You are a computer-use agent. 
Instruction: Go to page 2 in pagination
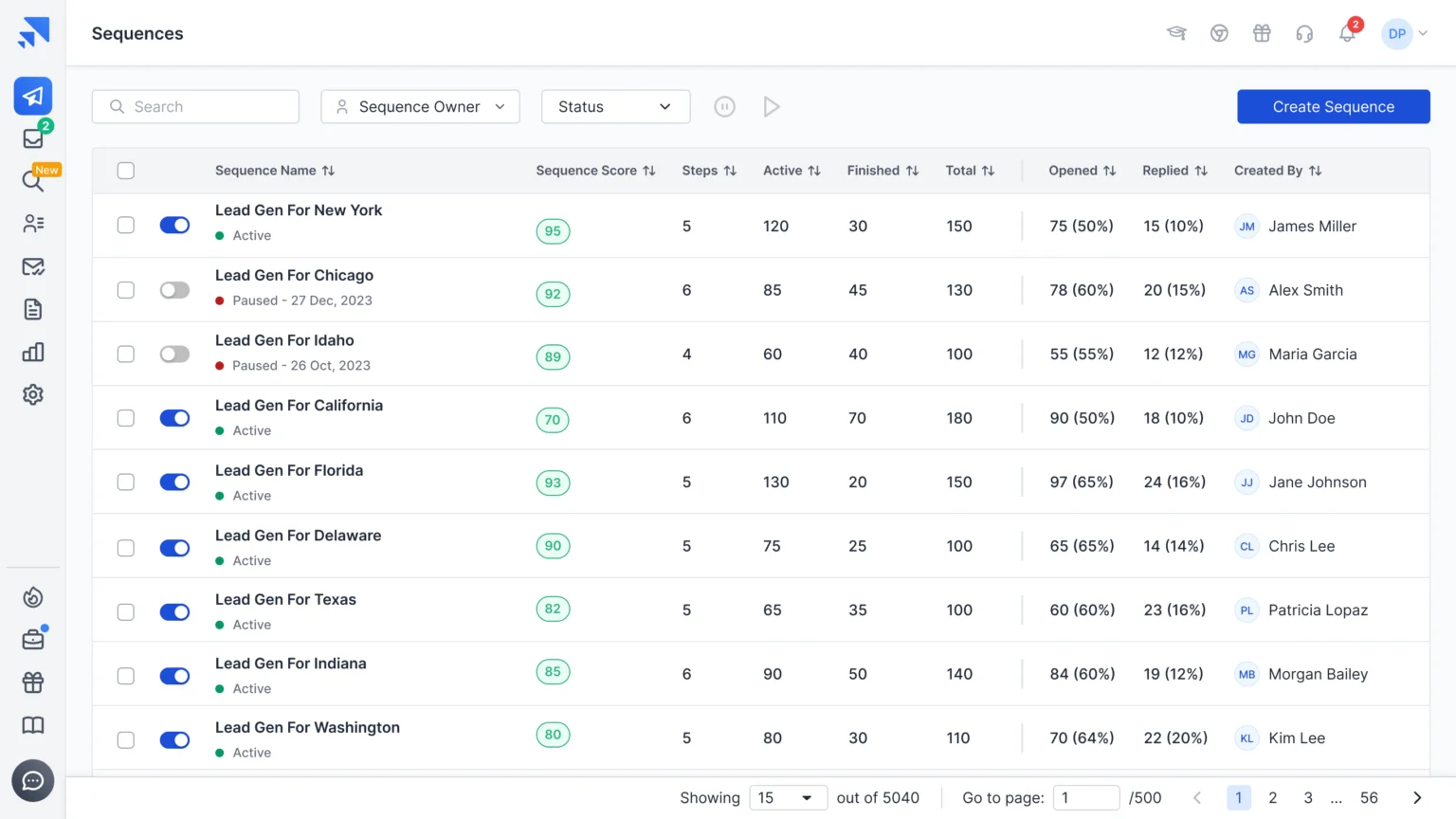[1272, 798]
